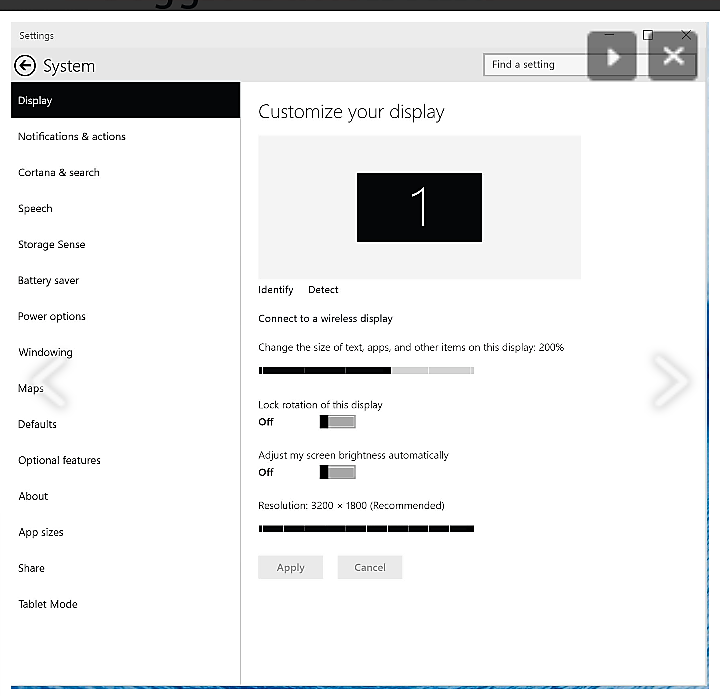The image size is (720, 696).
Task: Go to next image with right chevron
Action: coord(671,380)
